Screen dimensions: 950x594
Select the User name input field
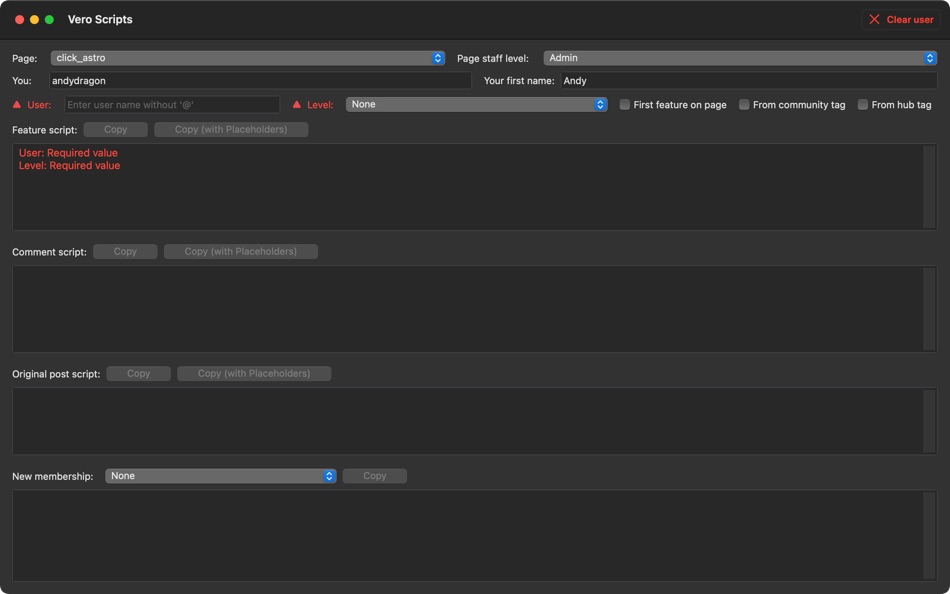(x=170, y=104)
